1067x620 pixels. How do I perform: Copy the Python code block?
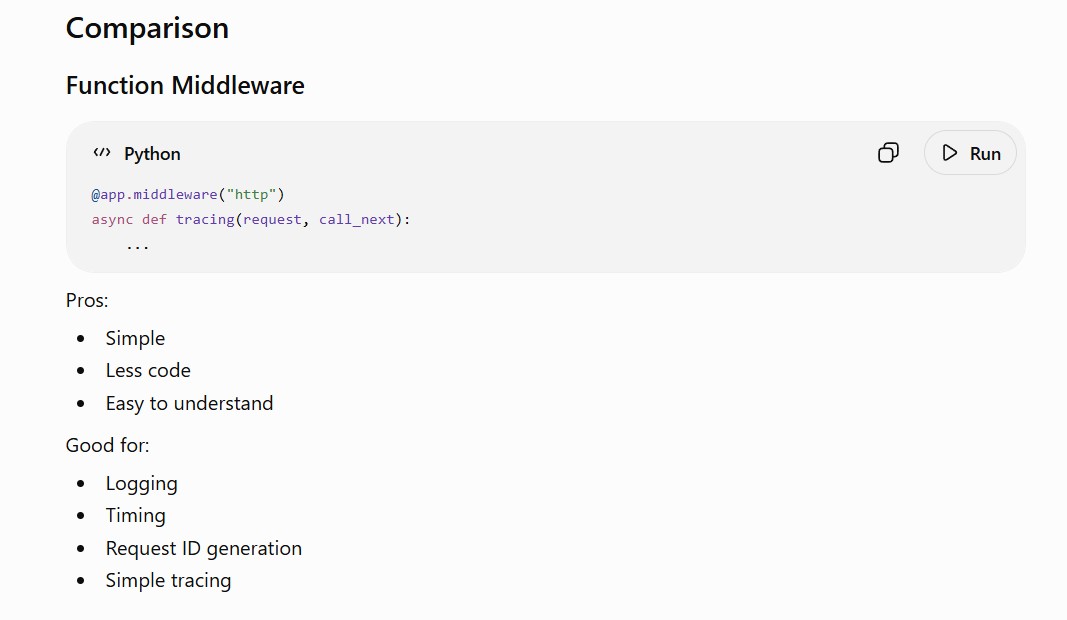[x=888, y=153]
